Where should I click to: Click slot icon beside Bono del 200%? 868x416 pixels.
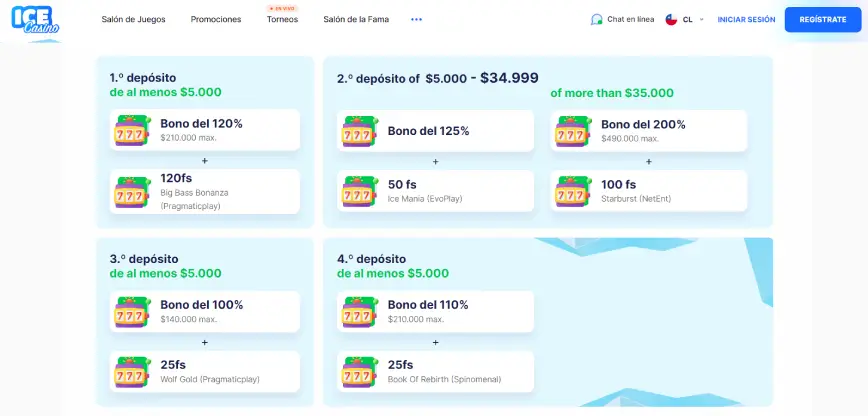573,131
